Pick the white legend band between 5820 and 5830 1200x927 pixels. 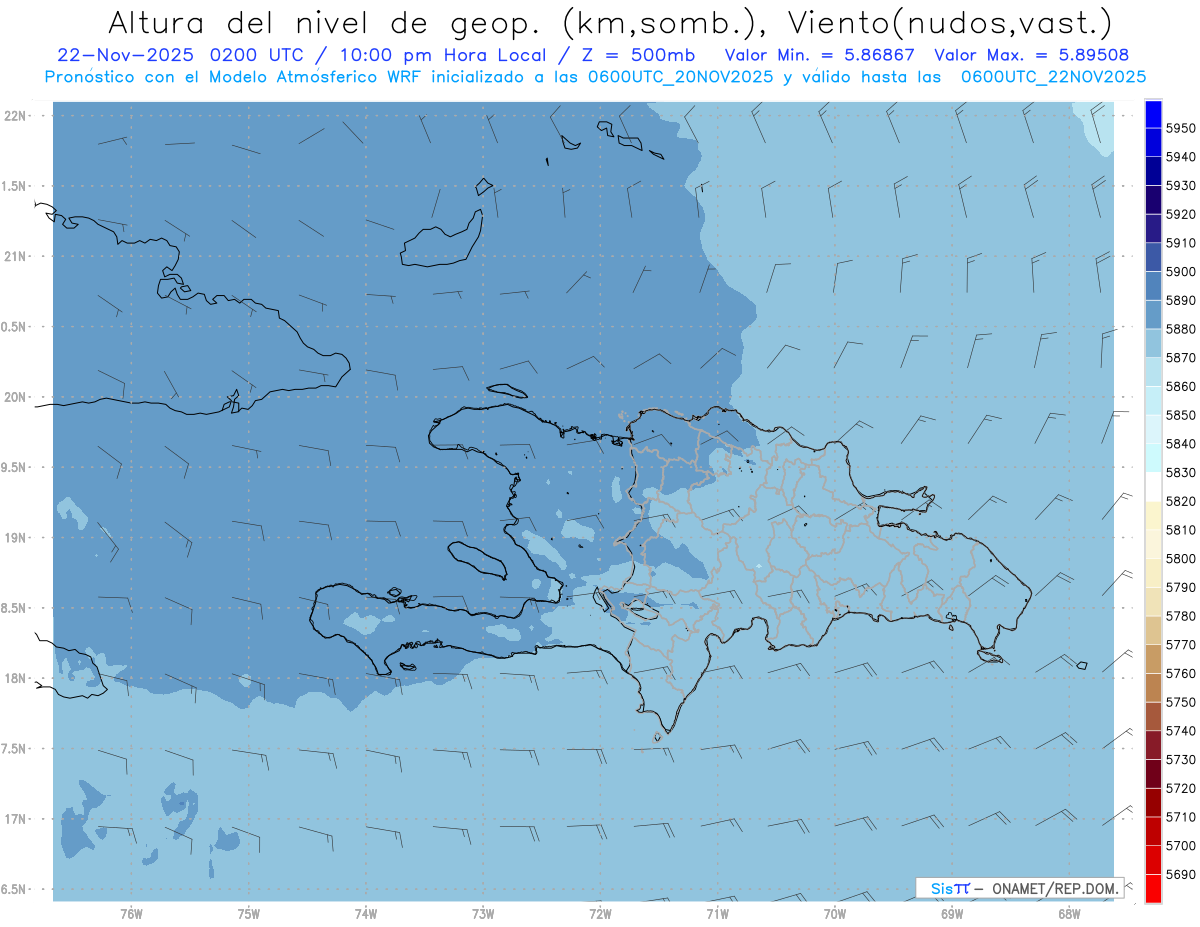click(x=1153, y=486)
